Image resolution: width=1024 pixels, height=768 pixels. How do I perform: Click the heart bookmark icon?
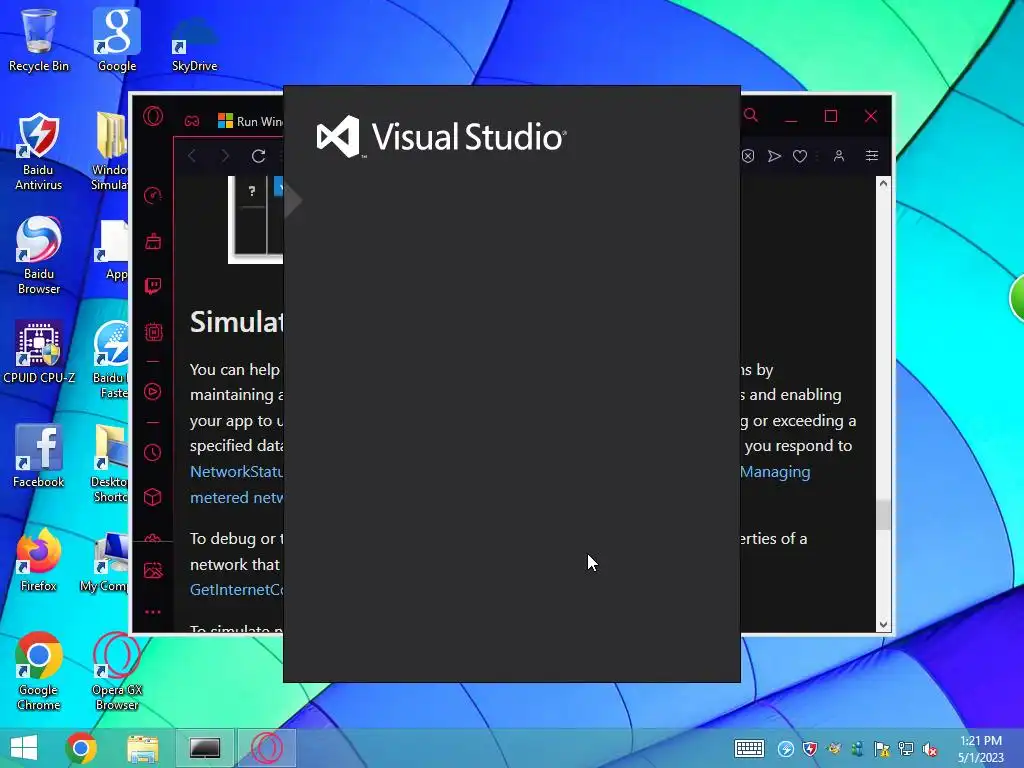pos(800,156)
